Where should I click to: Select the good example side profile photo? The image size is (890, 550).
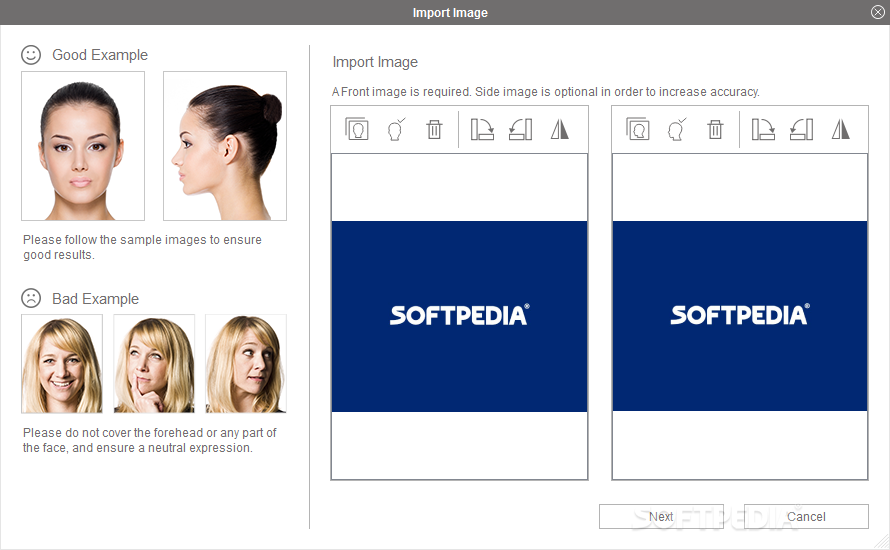click(x=225, y=146)
